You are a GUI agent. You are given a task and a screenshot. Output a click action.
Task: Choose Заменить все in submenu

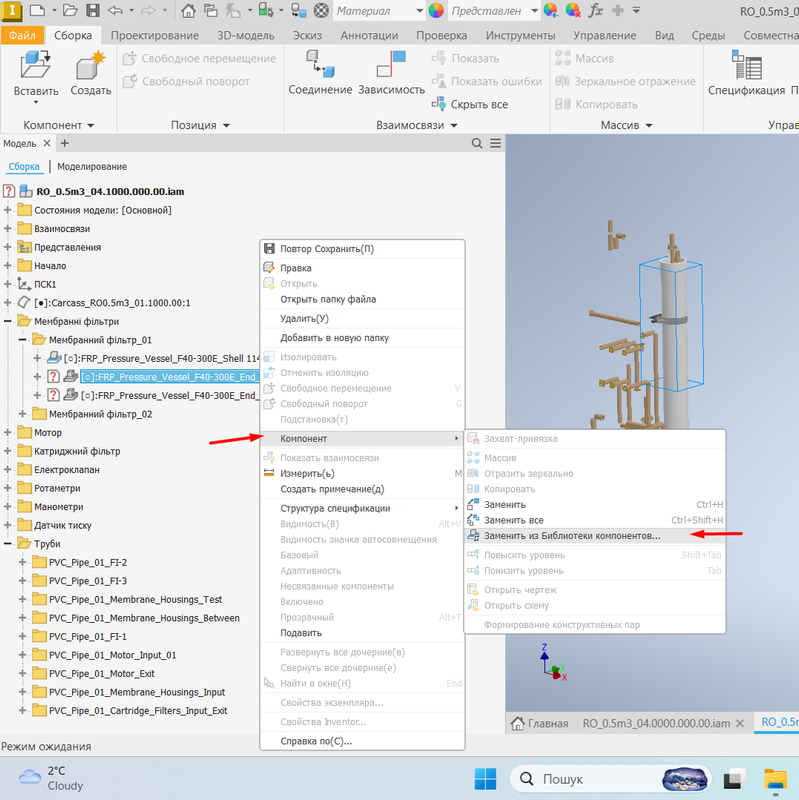(594, 520)
